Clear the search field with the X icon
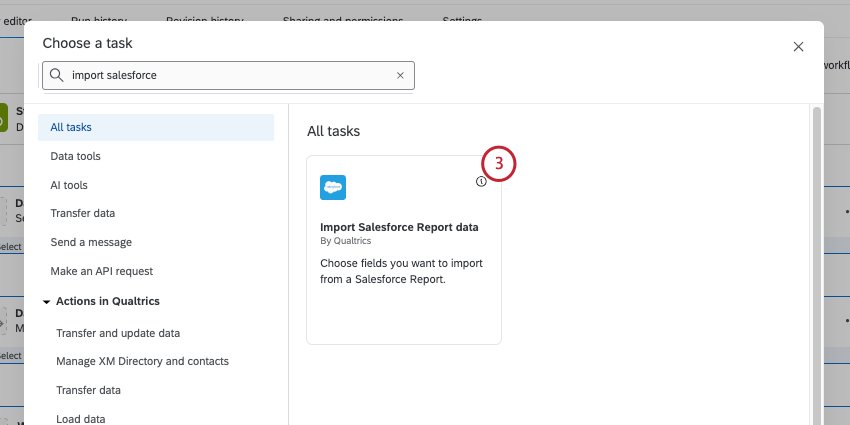This screenshot has width=850, height=425. click(400, 75)
